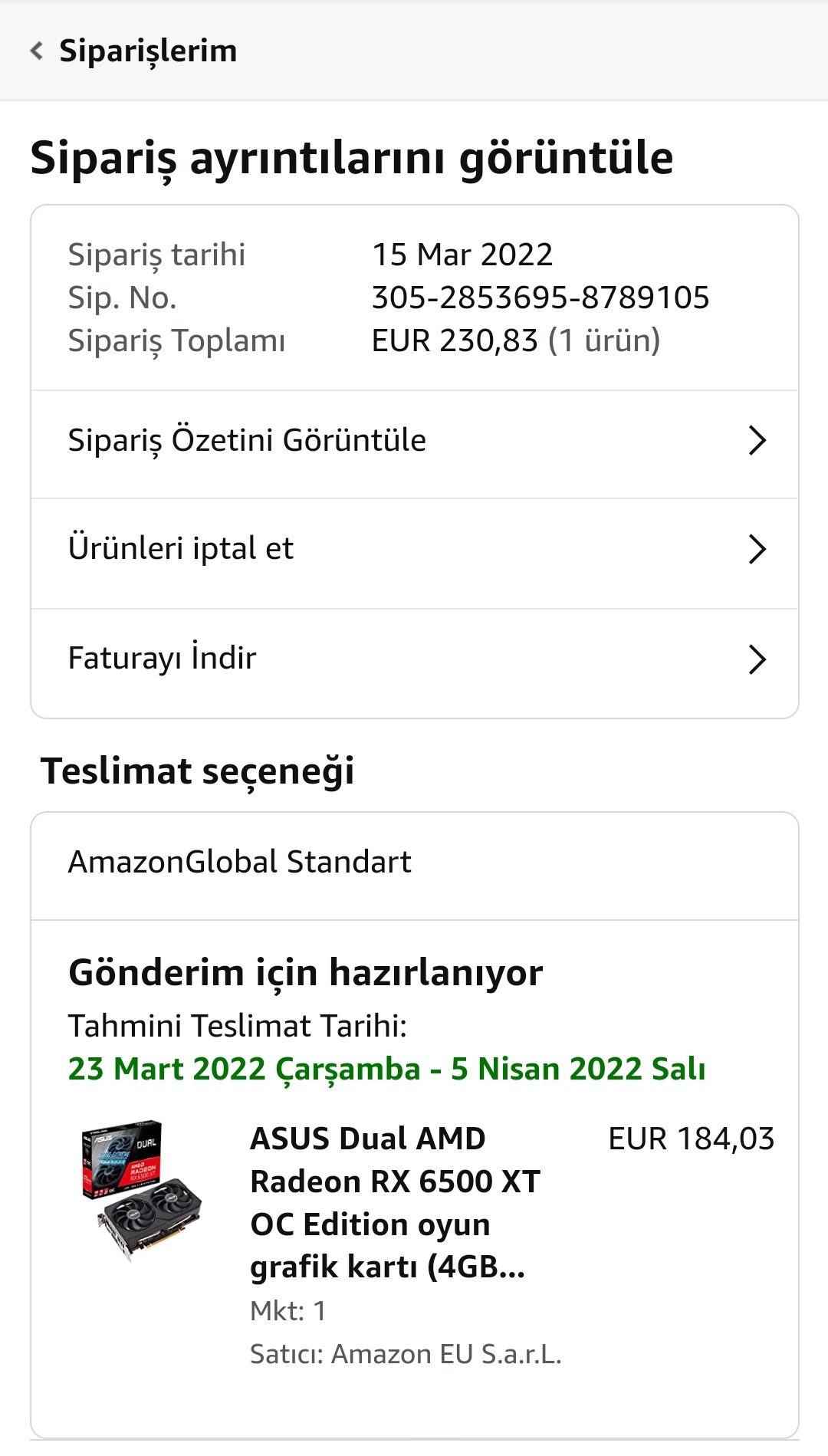The width and height of the screenshot is (828, 1456).
Task: Tap the Gönderim için hazırlanıyor status heading
Action: [305, 973]
